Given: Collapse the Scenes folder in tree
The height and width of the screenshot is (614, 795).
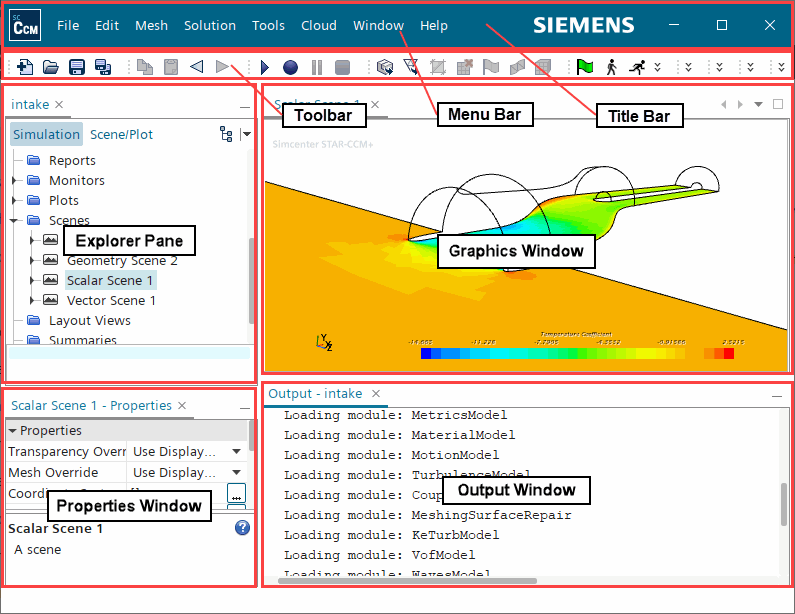Looking at the screenshot, I should pos(15,221).
